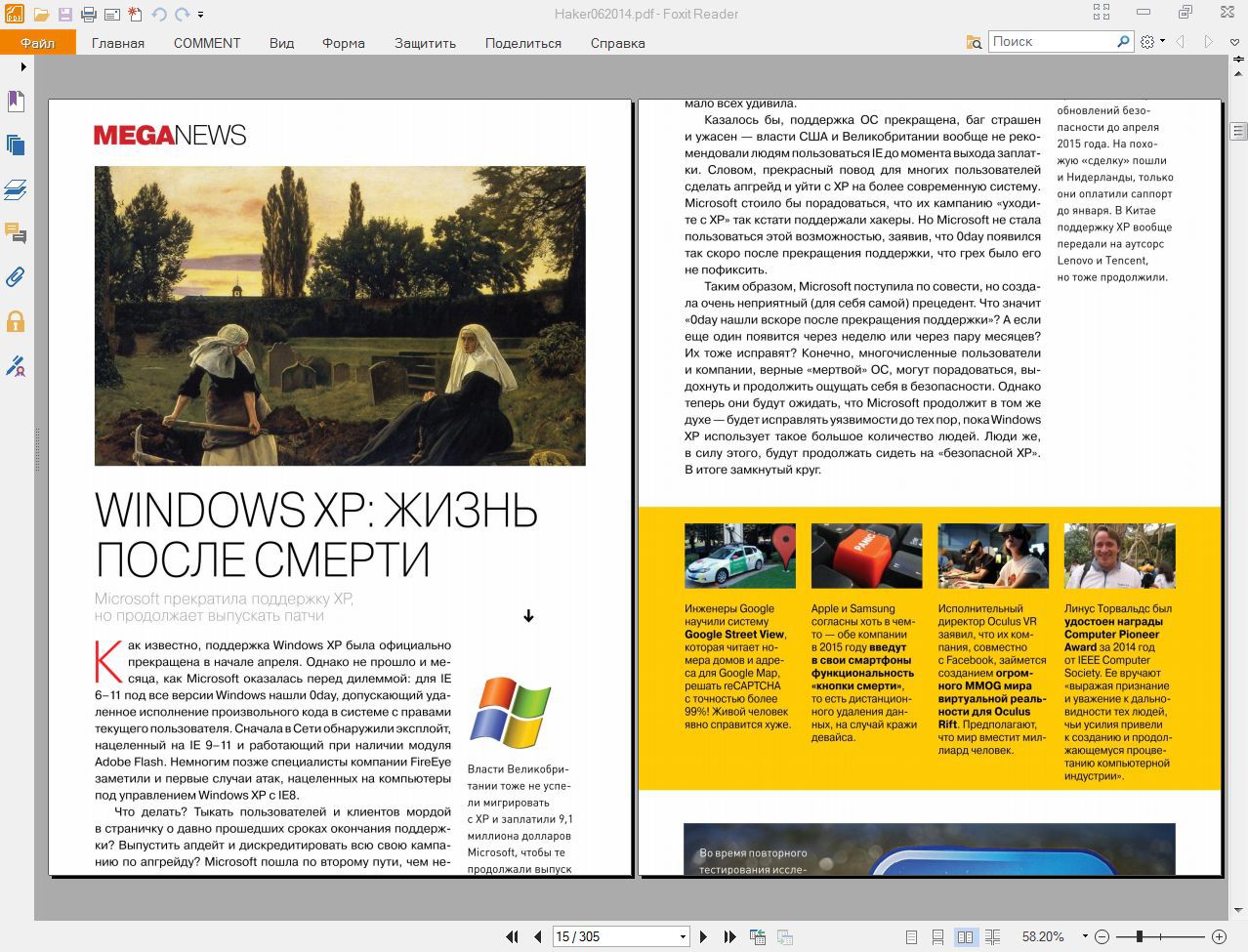
Task: Select the Защитить tab
Action: (x=425, y=43)
